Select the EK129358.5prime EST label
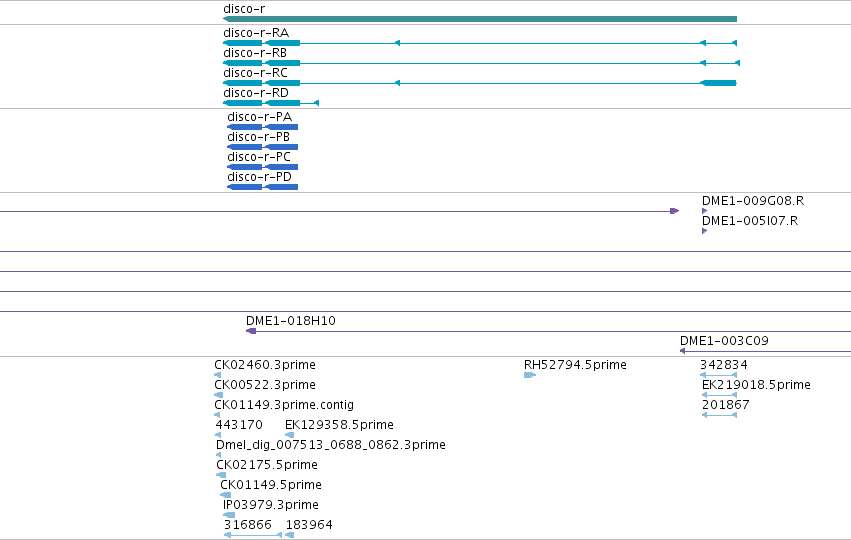The image size is (851, 540). pos(339,425)
